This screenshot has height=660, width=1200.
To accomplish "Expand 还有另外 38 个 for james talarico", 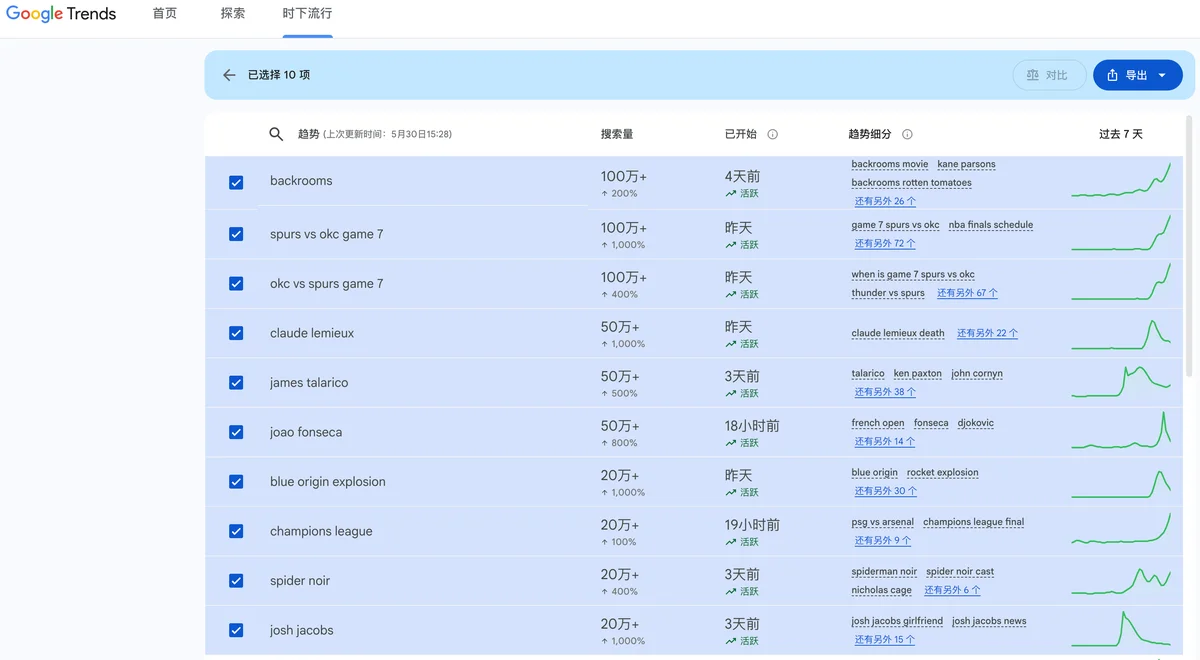I will 885,392.
